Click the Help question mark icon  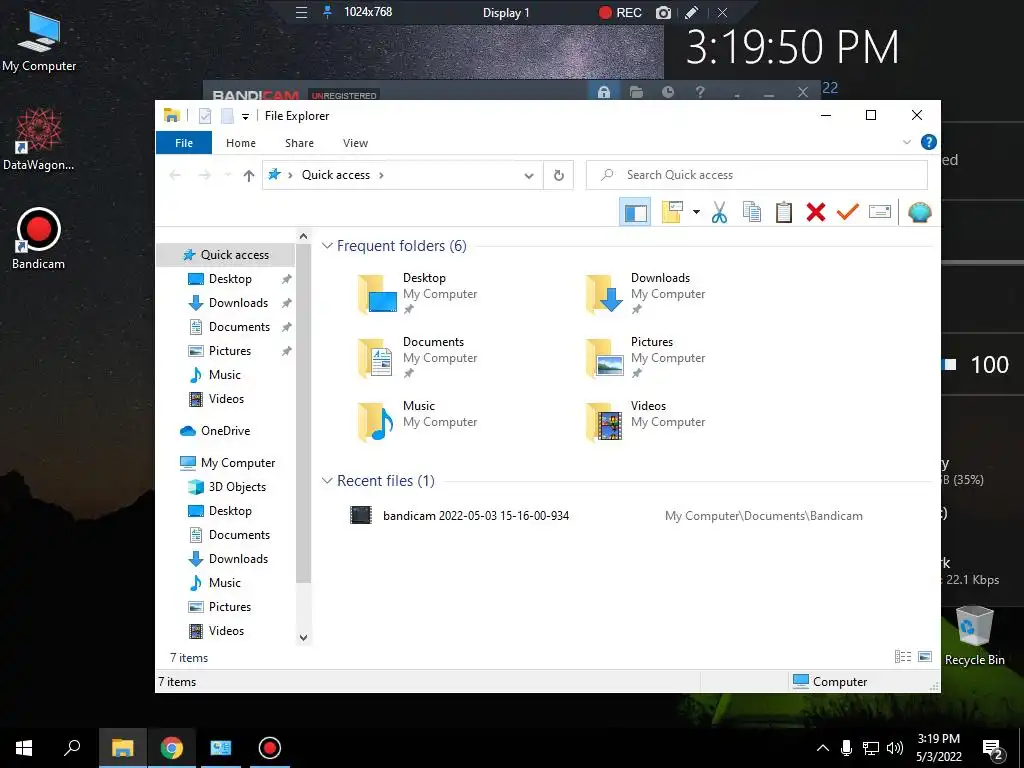(x=928, y=142)
